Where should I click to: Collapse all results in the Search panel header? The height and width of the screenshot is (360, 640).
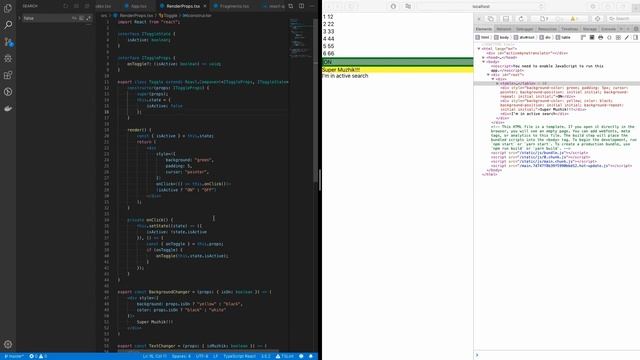pos(87,6)
